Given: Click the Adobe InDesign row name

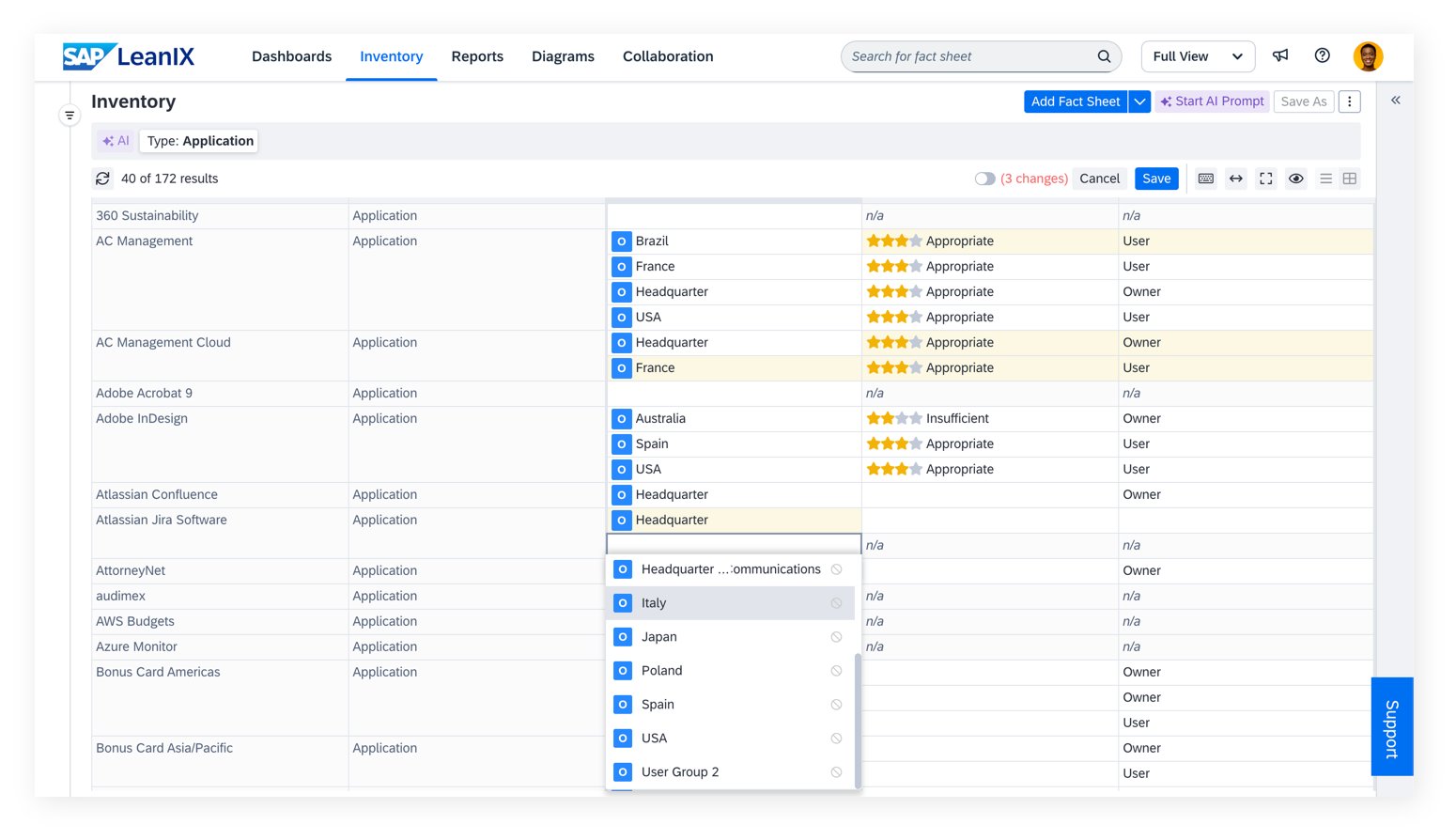Looking at the screenshot, I should pyautogui.click(x=142, y=419).
